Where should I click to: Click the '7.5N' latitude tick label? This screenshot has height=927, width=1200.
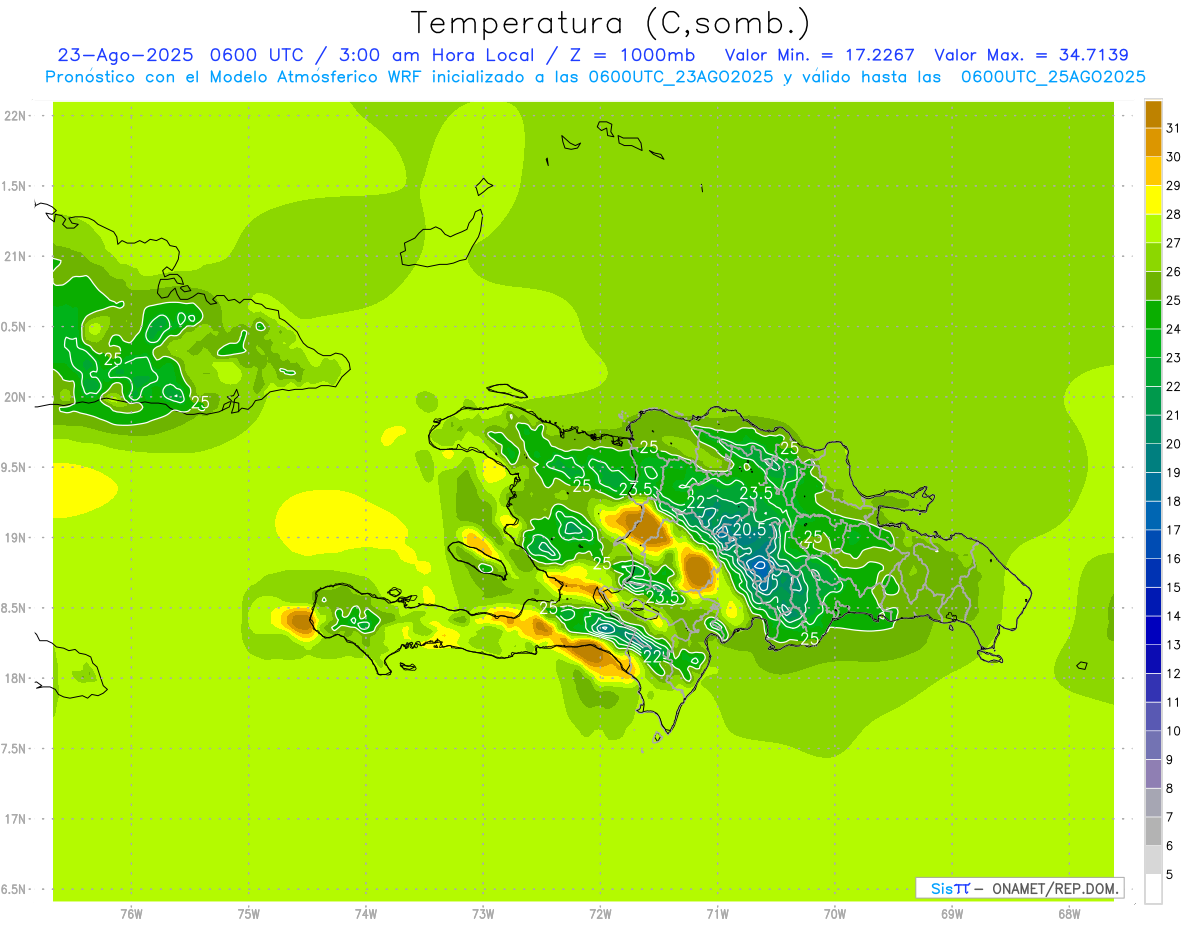15,749
